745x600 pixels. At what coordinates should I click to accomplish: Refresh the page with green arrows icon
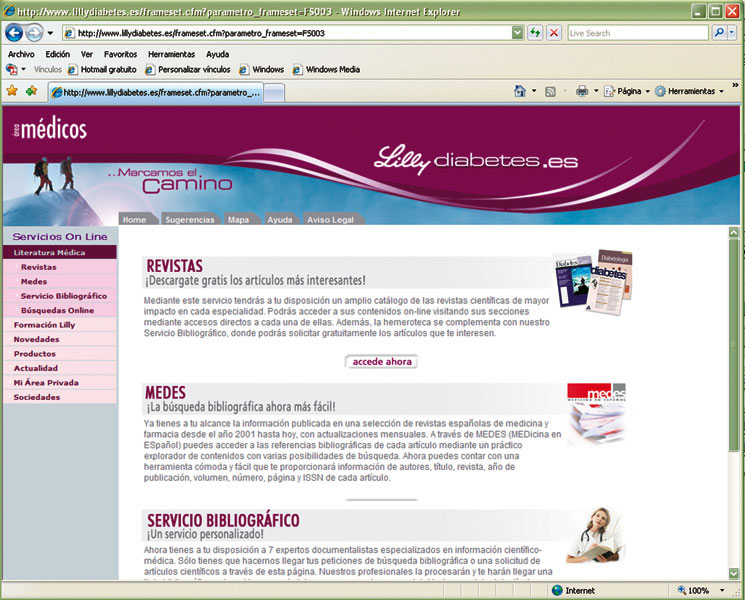[535, 33]
